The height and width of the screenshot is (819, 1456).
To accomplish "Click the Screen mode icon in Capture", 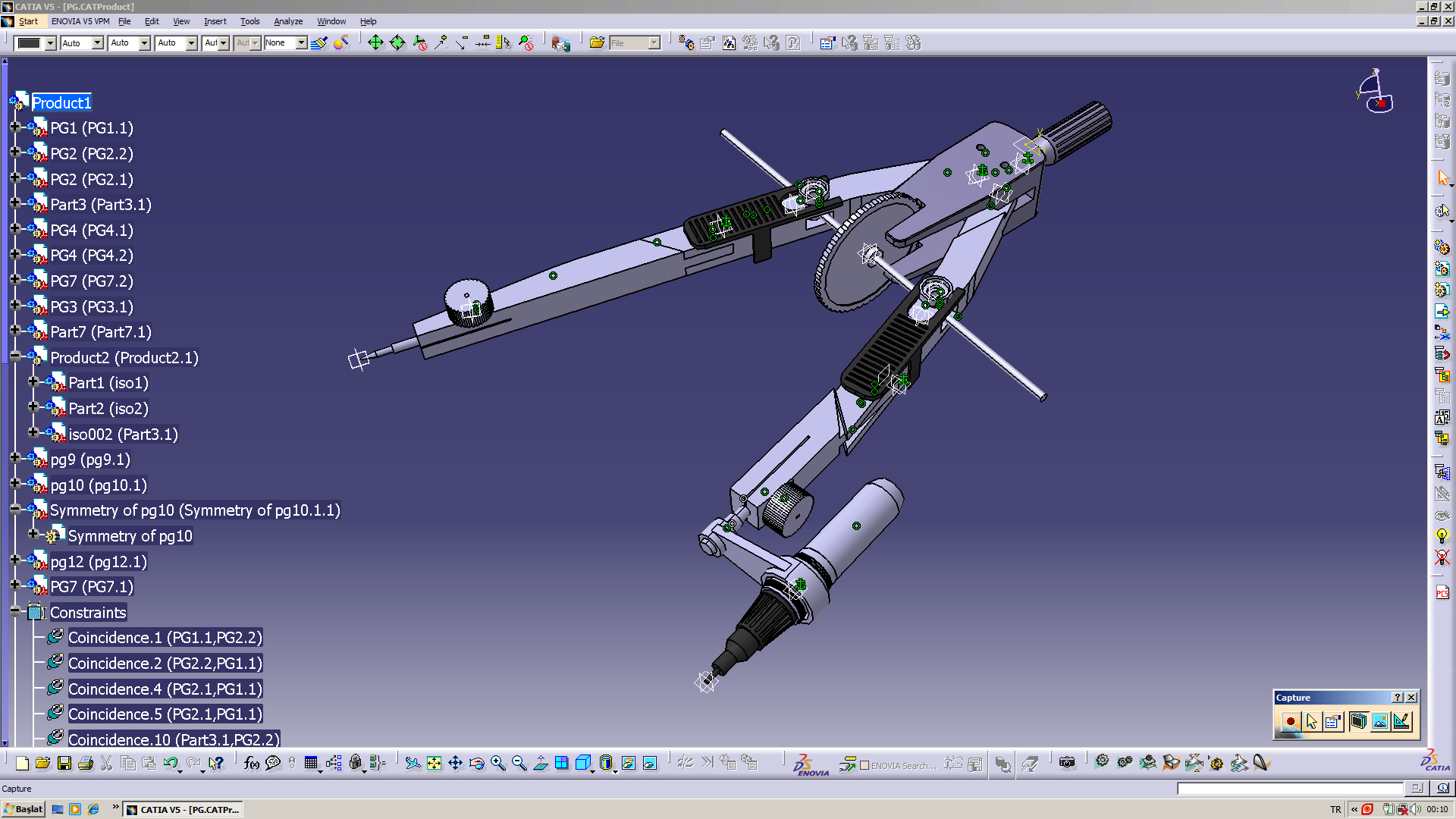I will [1358, 721].
